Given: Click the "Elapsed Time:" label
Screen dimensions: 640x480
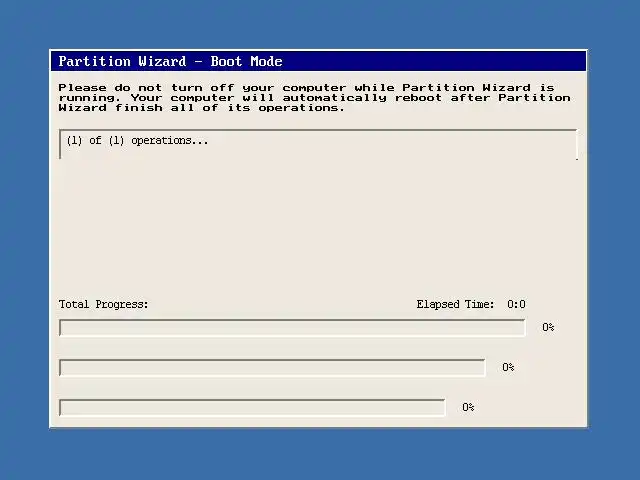Looking at the screenshot, I should pos(455,304).
